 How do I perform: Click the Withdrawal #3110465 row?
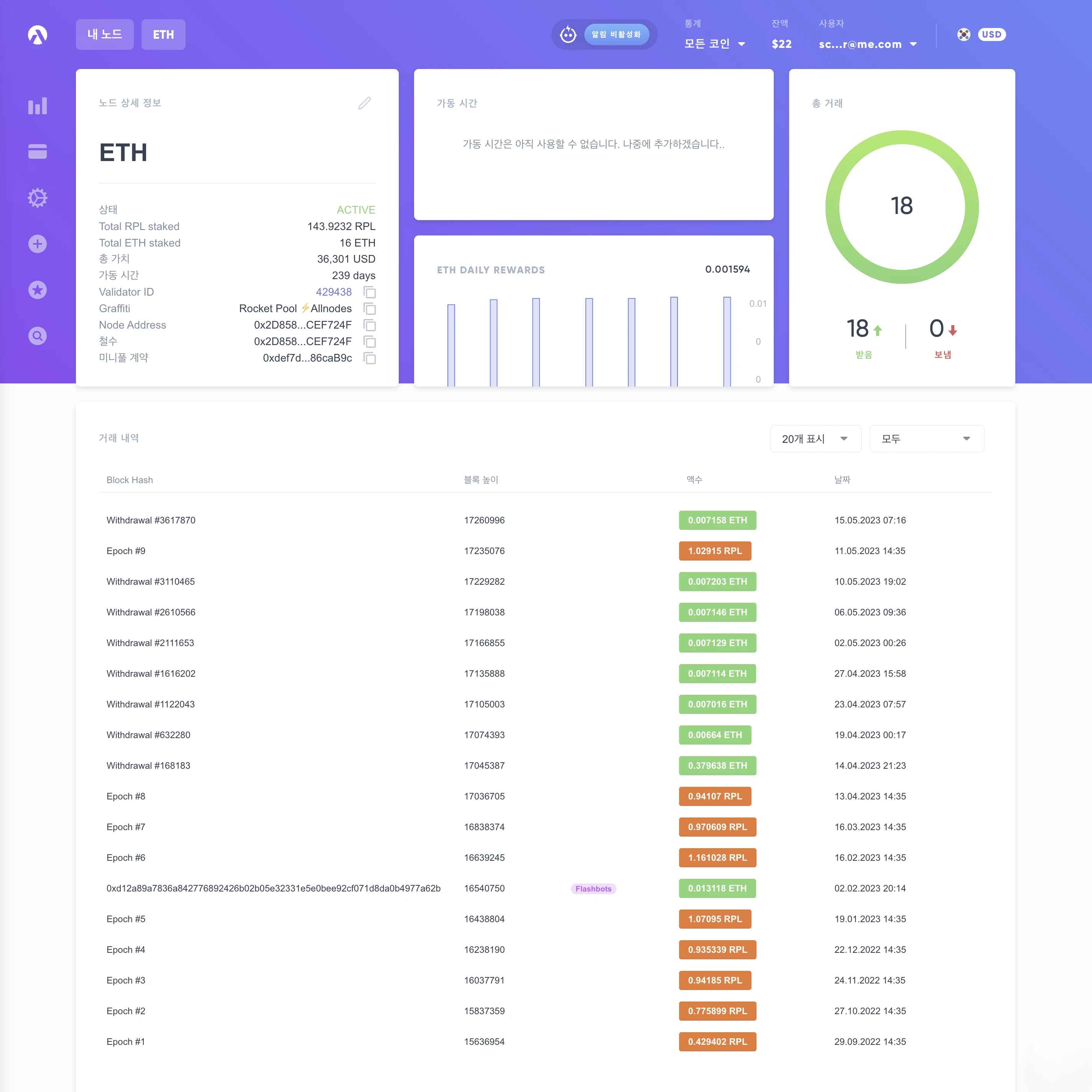[x=546, y=582]
